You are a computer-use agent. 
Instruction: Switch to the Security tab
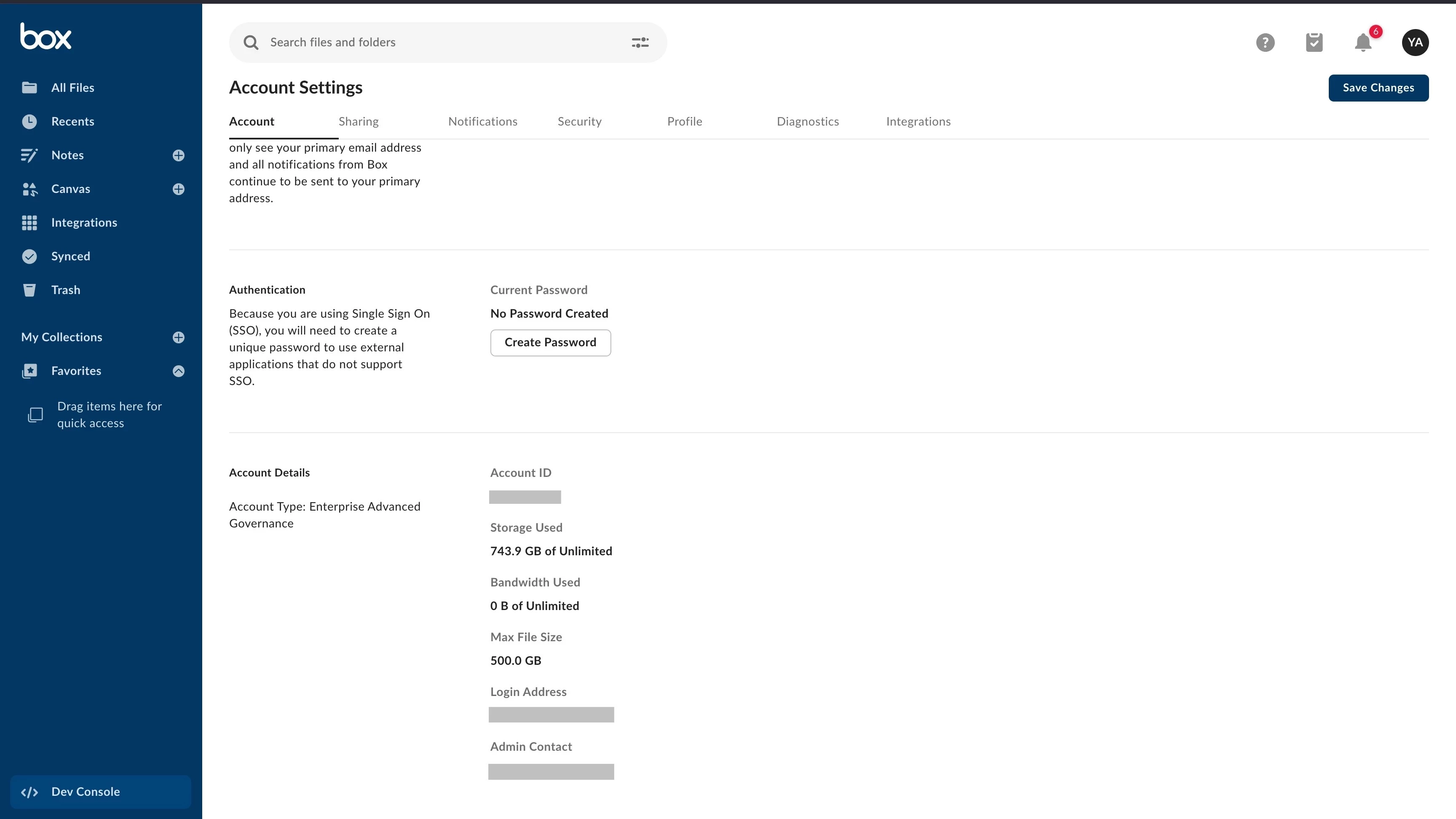pos(579,121)
